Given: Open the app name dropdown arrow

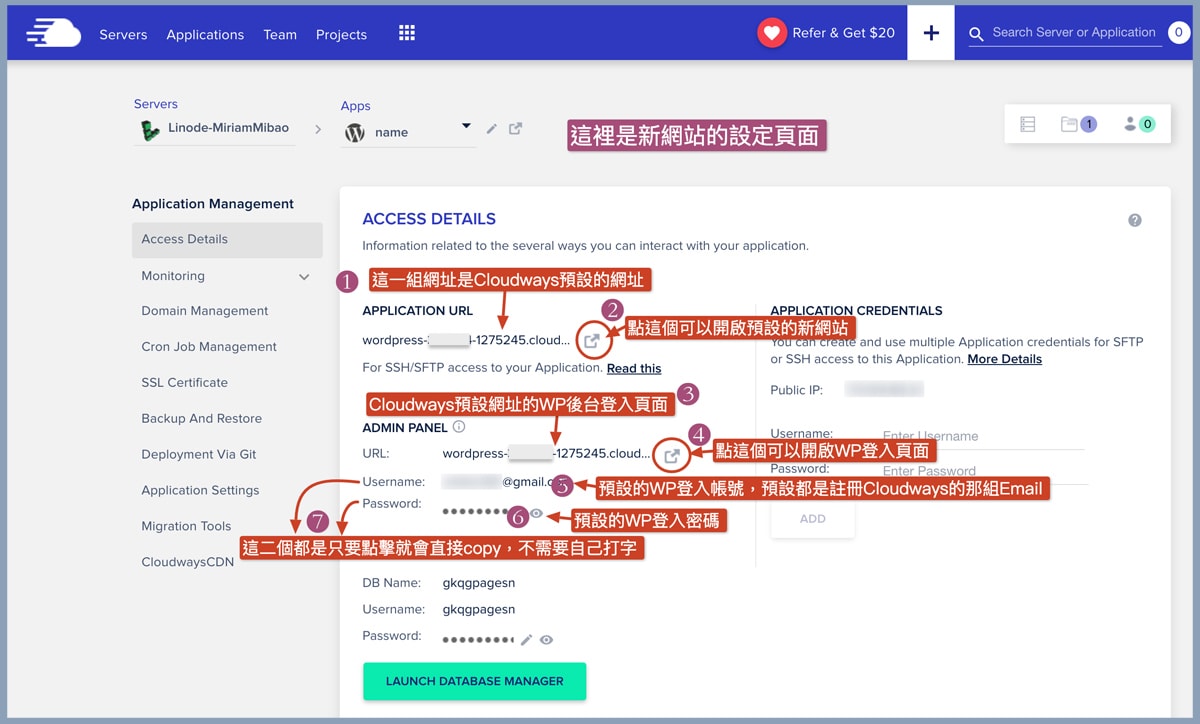Looking at the screenshot, I should [466, 126].
